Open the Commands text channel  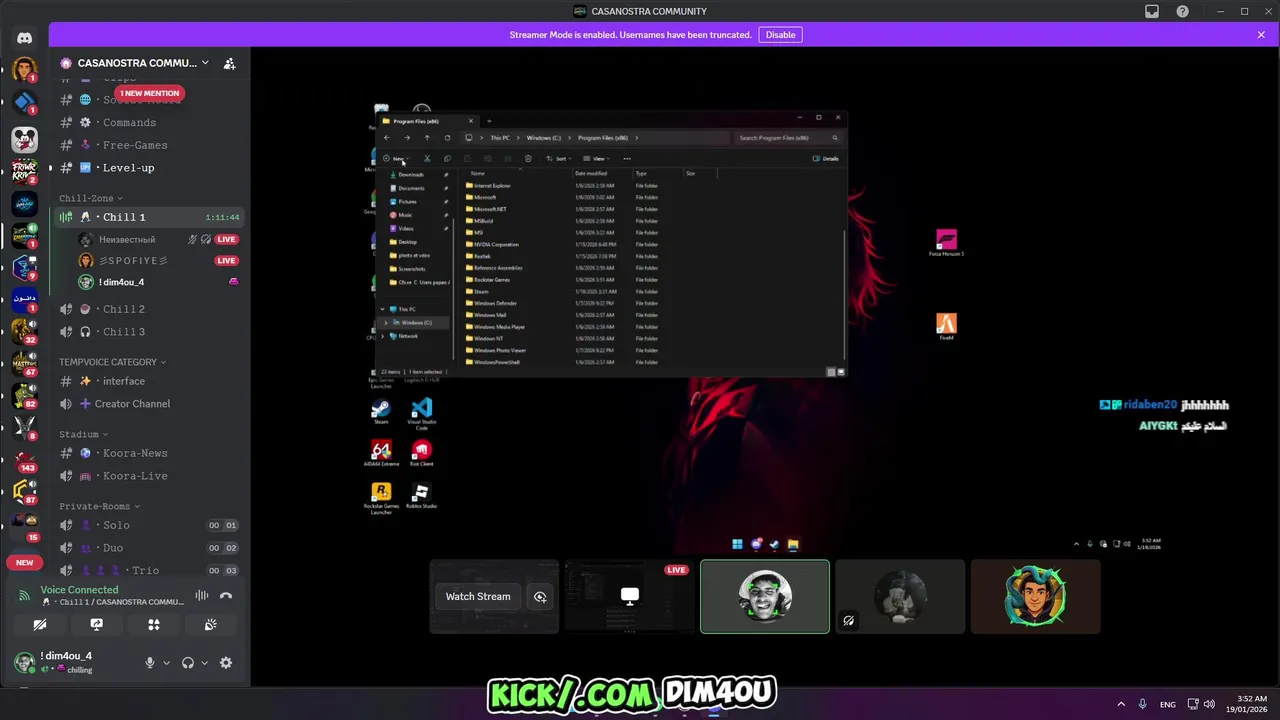click(x=149, y=122)
